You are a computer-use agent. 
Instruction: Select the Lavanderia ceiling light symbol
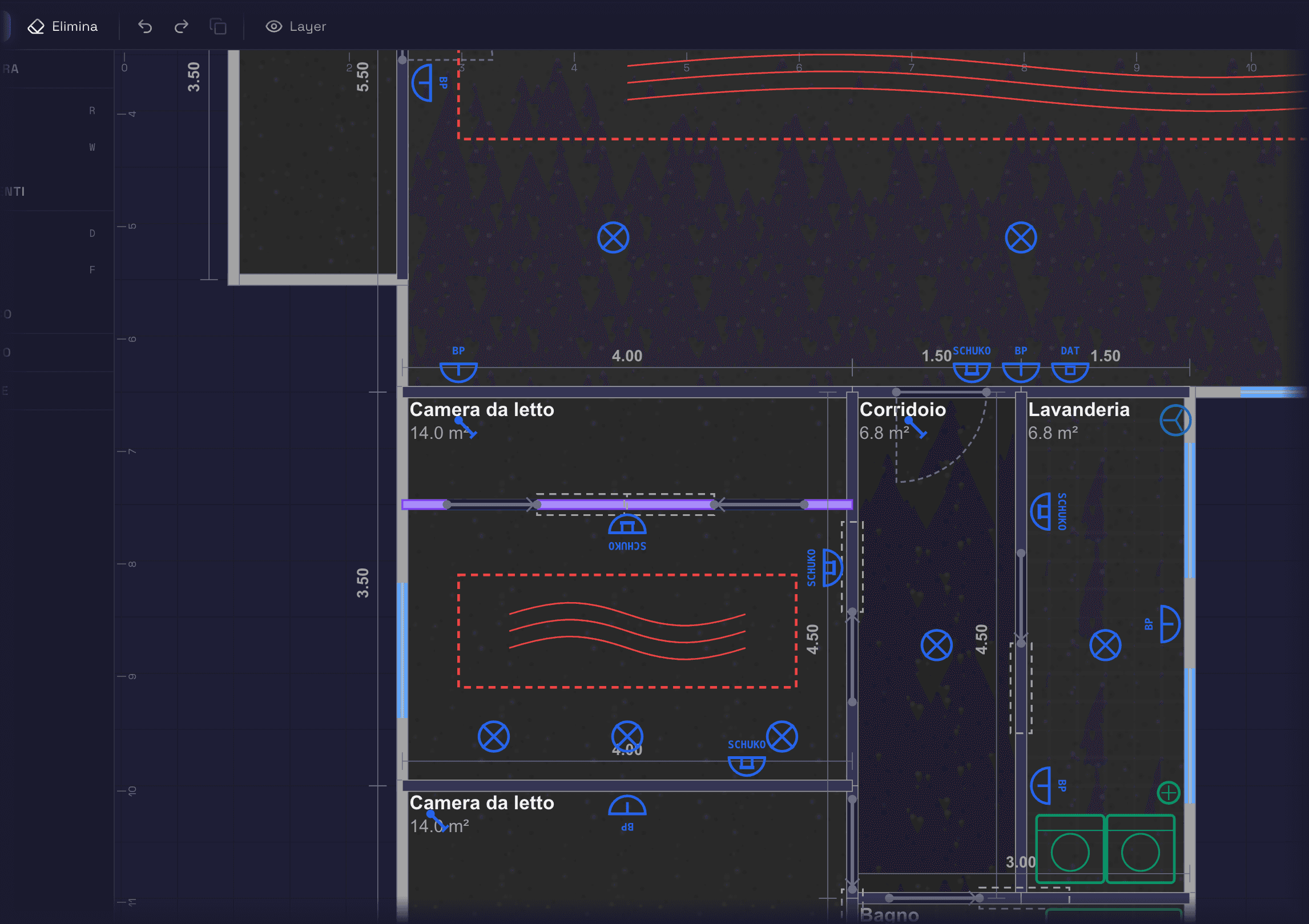click(1105, 645)
